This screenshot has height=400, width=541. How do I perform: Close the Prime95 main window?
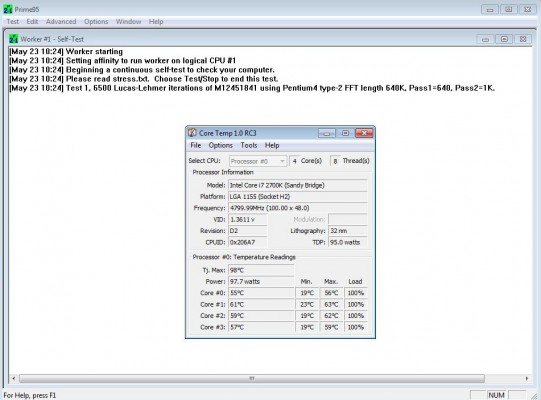pos(528,10)
